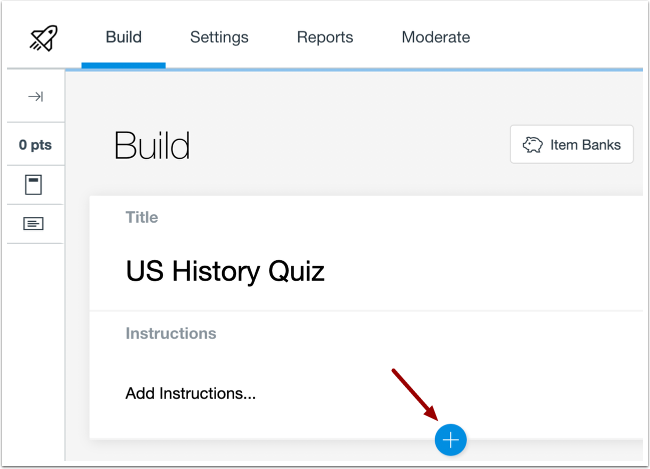Switch to the Build tab
This screenshot has width=650, height=469.
pos(124,38)
